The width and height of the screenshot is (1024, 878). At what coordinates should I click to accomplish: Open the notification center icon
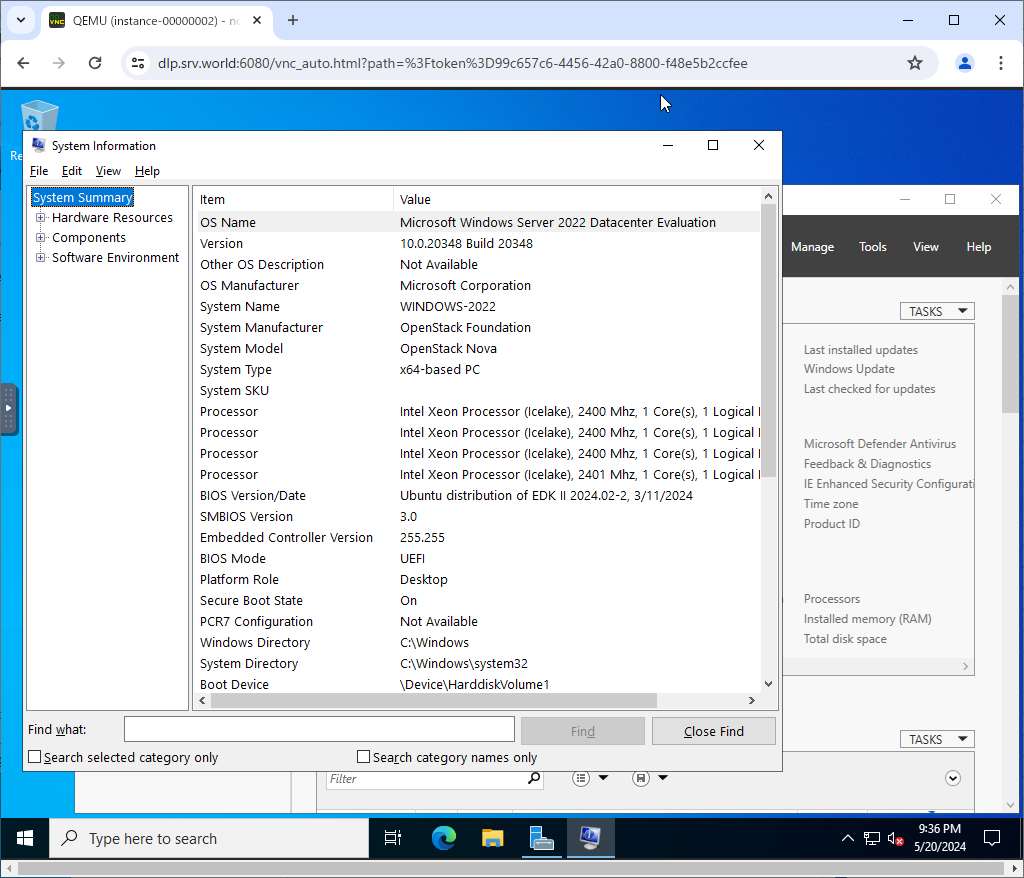991,838
